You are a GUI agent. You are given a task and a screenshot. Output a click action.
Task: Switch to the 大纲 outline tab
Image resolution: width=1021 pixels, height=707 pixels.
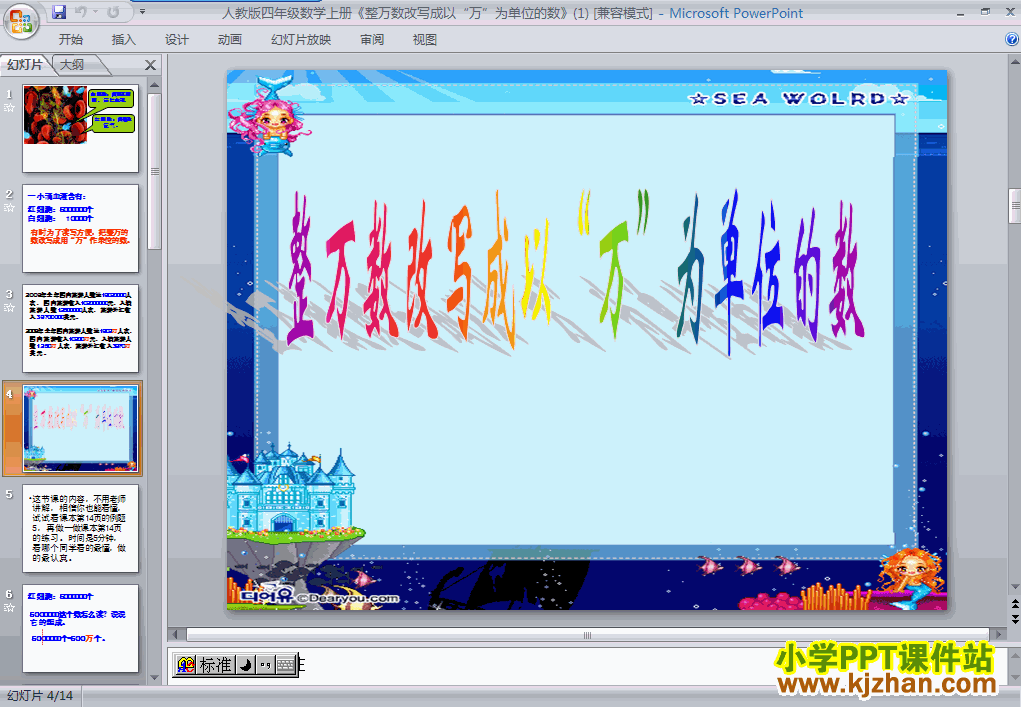(72, 64)
